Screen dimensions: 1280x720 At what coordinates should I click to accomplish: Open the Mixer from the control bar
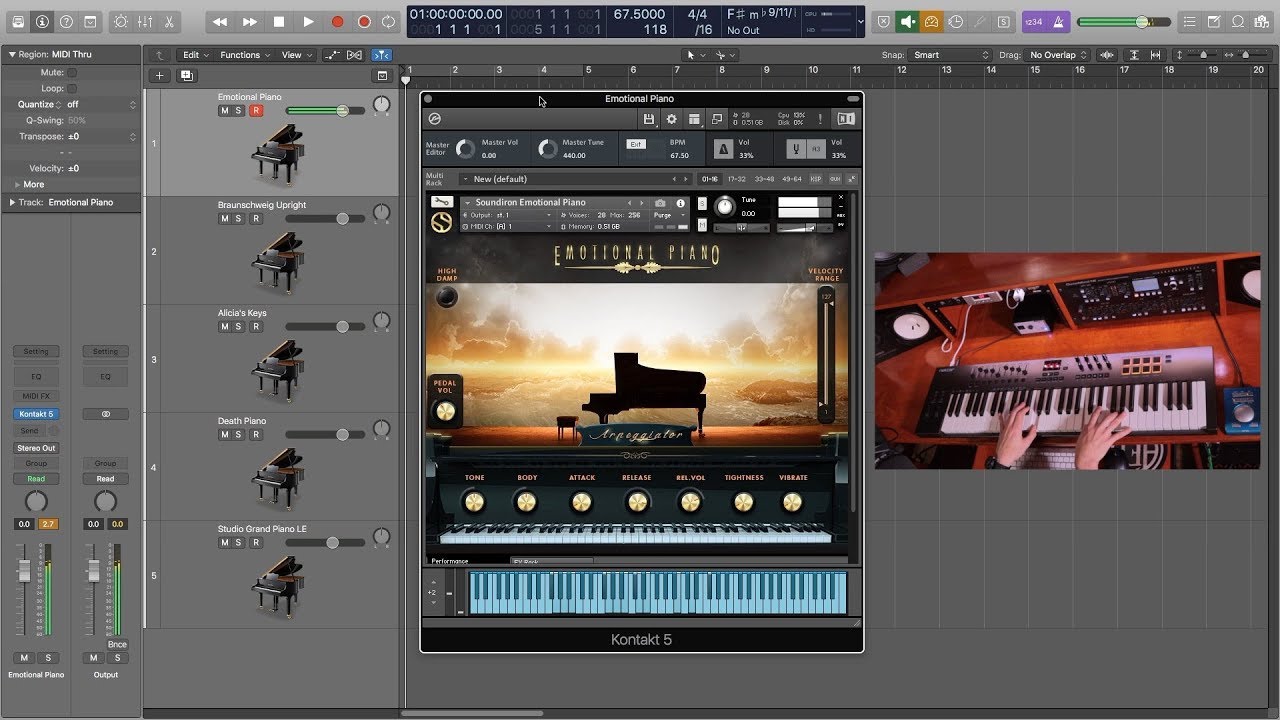pyautogui.click(x=145, y=21)
